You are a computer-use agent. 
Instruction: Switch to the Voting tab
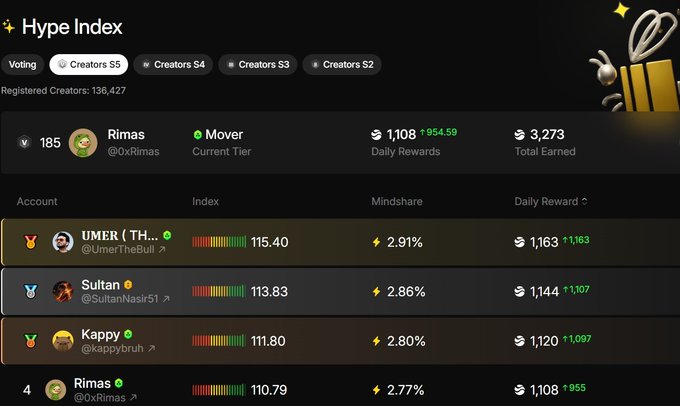click(x=23, y=65)
